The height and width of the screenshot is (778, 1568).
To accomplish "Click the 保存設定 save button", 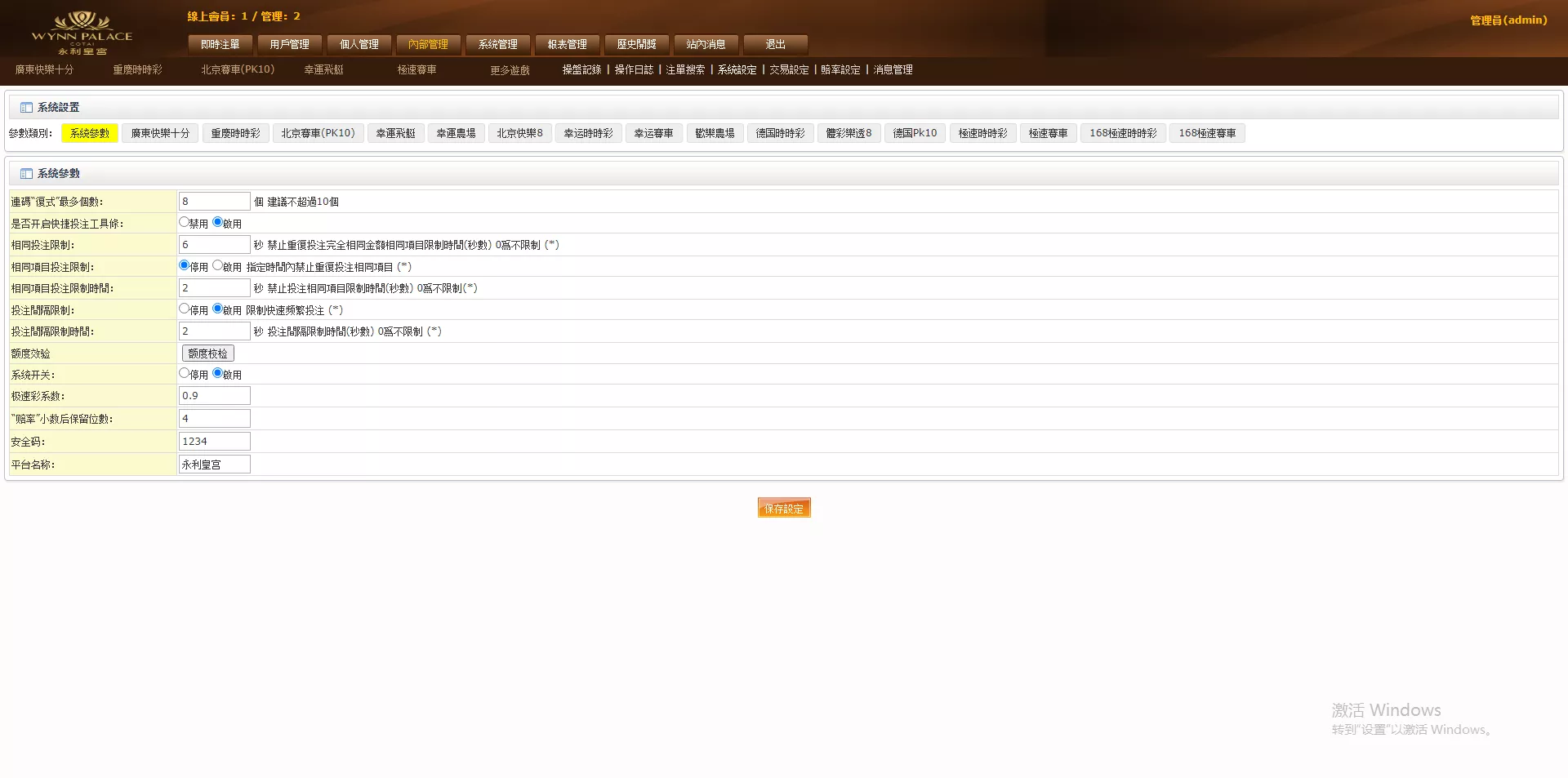I will coord(783,507).
